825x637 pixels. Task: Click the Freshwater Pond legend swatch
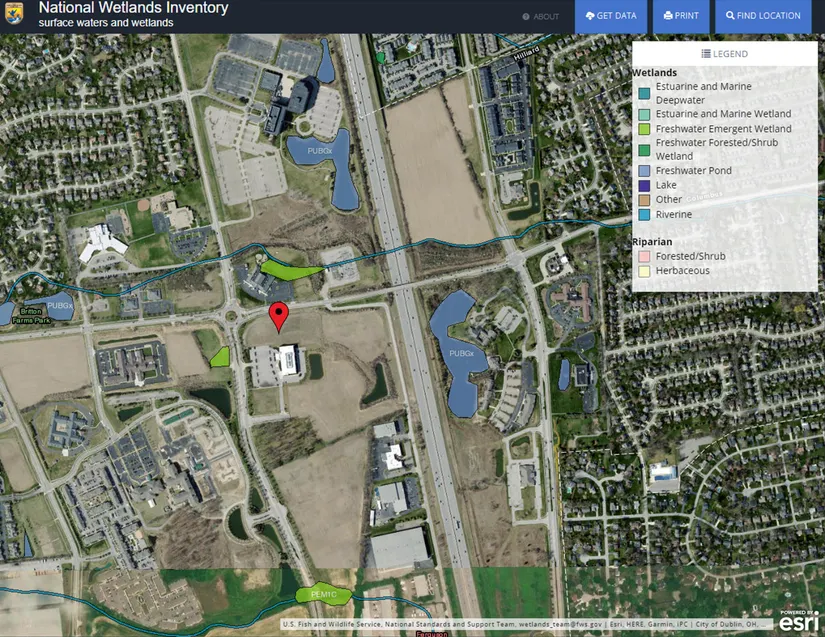coord(645,171)
